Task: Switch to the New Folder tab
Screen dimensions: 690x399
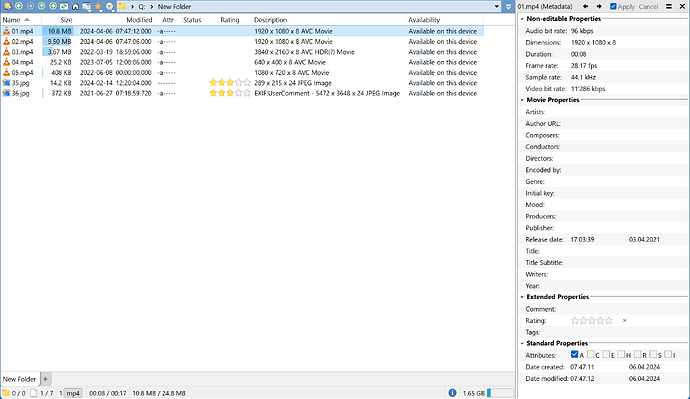Action: click(19, 379)
